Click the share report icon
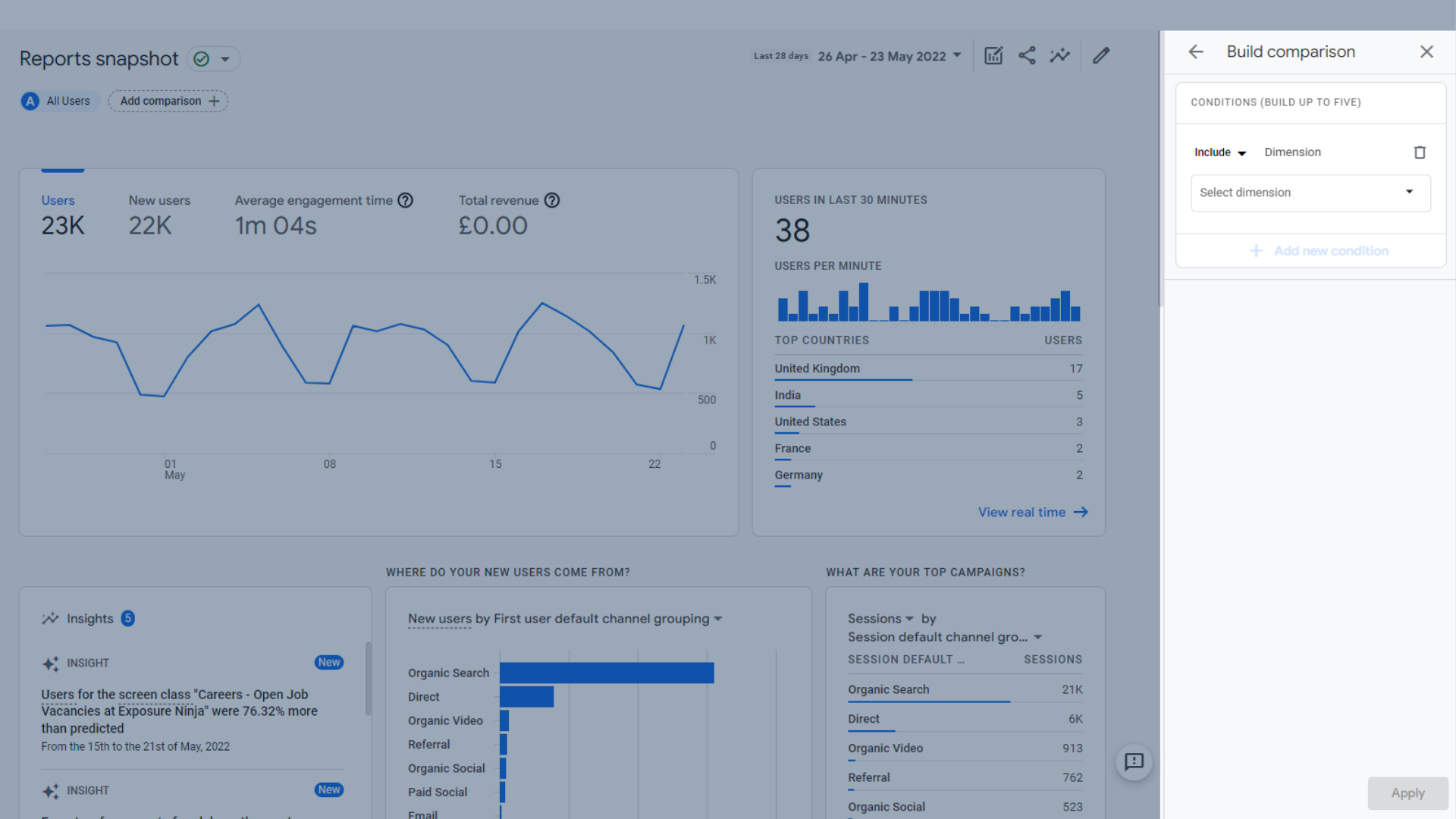The height and width of the screenshot is (819, 1456). tap(1027, 55)
